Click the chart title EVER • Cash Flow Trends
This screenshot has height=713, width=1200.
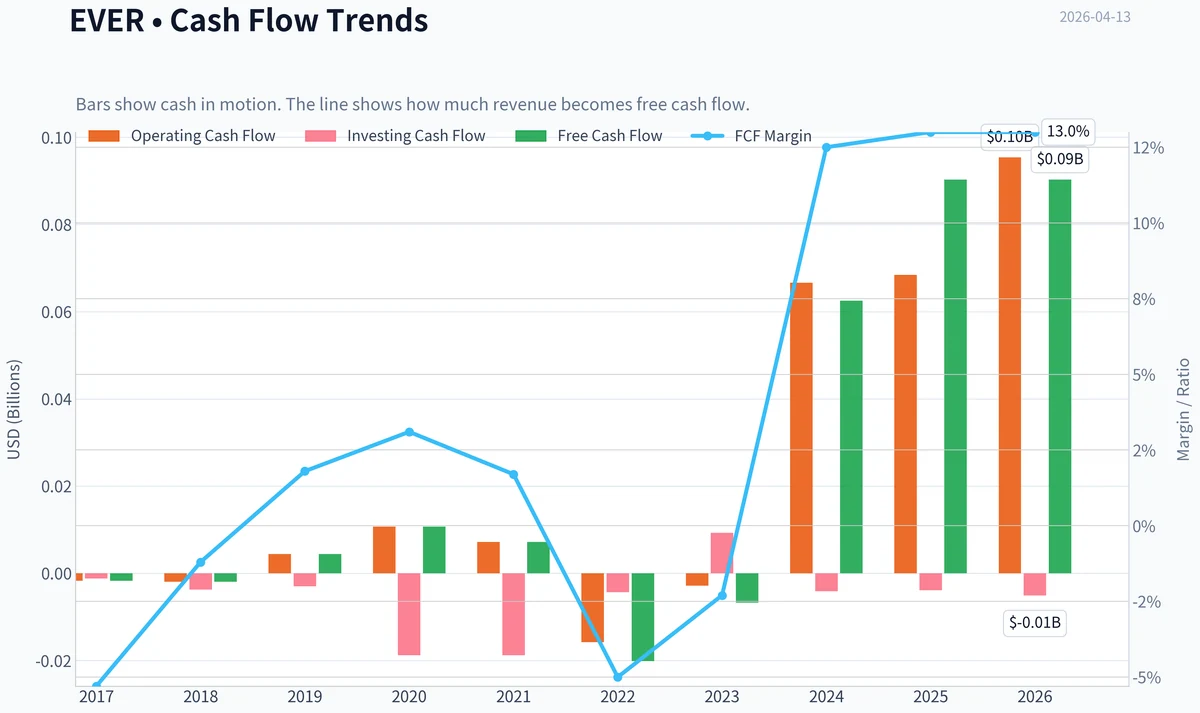249,20
